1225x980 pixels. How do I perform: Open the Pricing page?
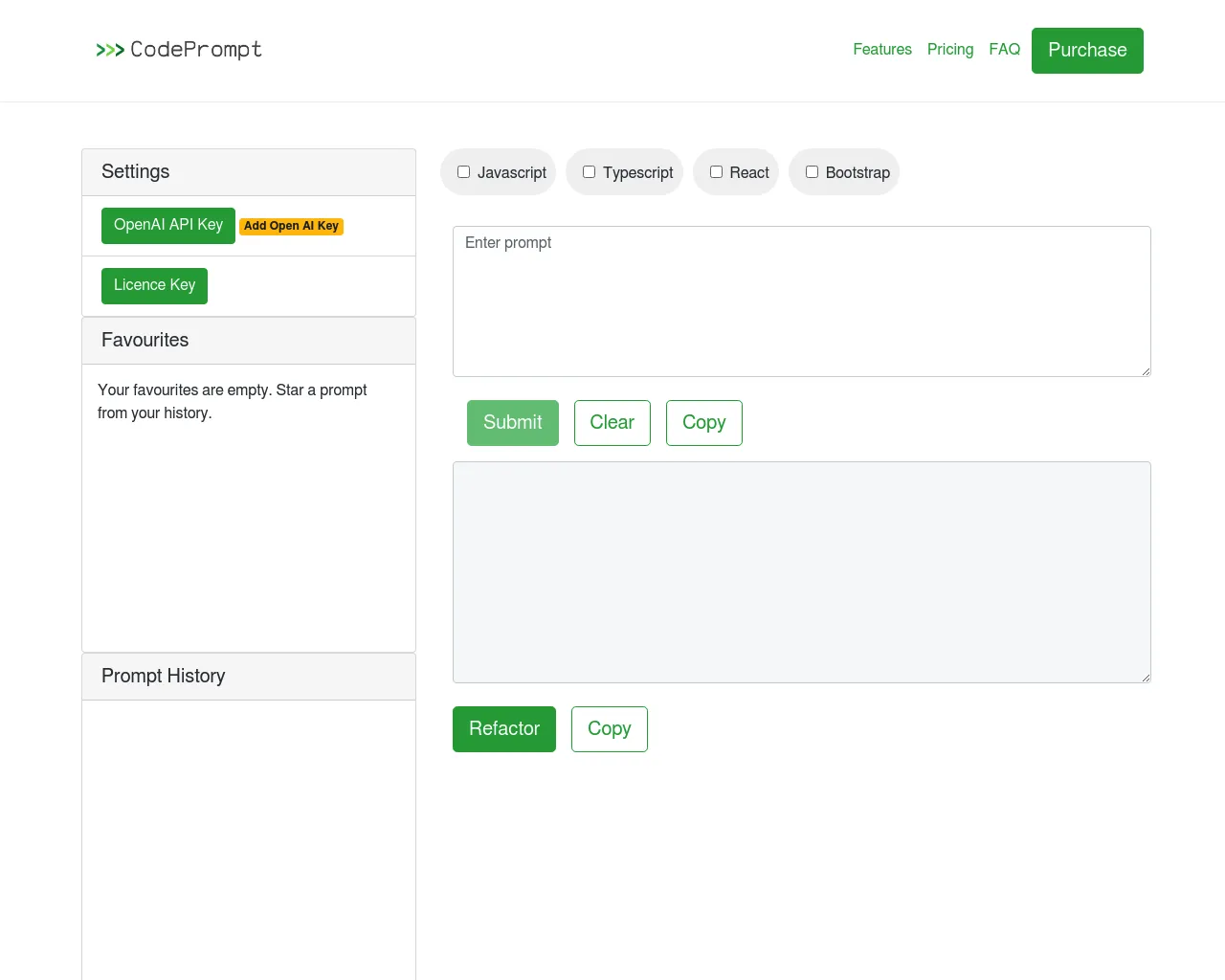(x=949, y=50)
